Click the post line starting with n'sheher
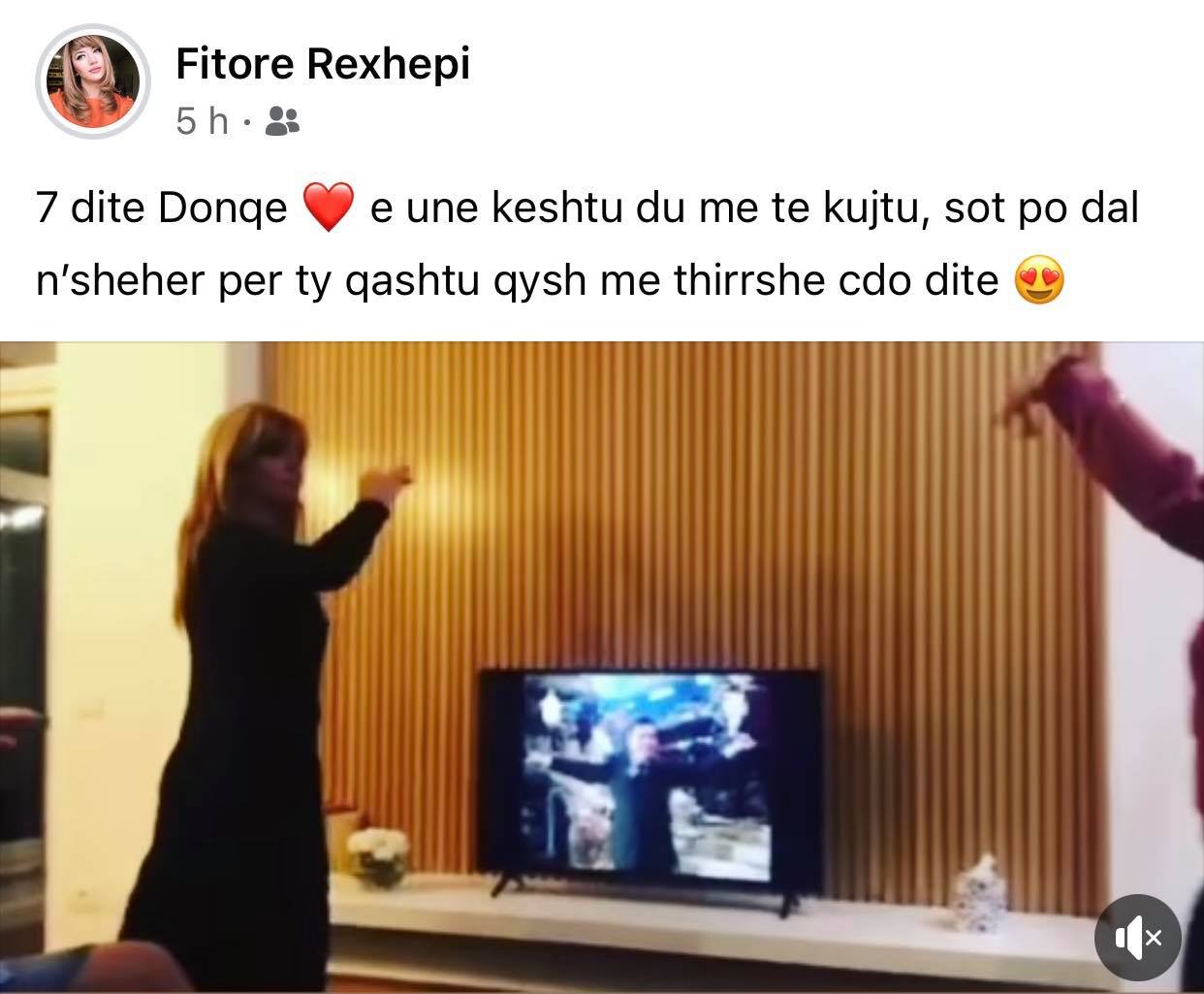Screen dimensions: 1204x994 pyautogui.click(x=551, y=281)
